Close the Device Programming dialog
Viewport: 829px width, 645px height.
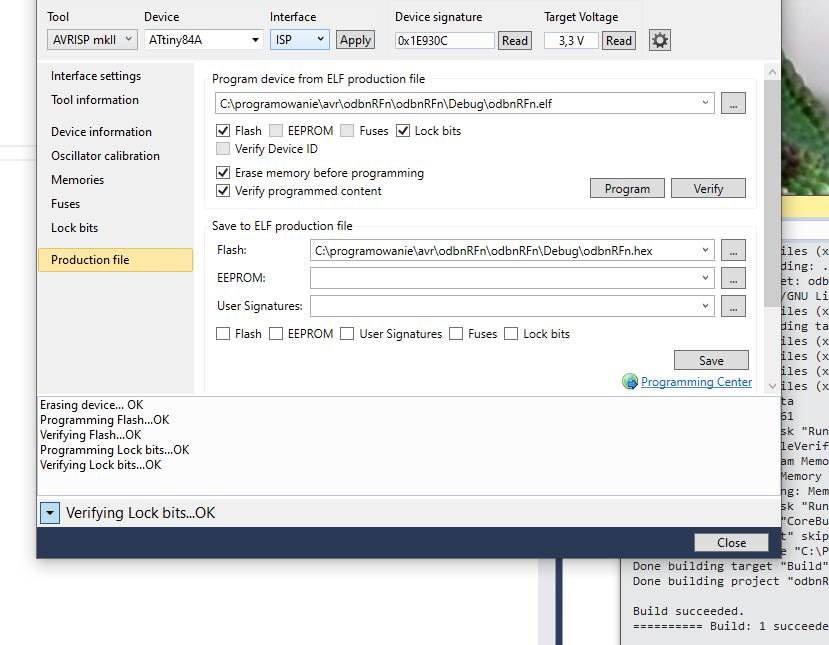click(731, 542)
